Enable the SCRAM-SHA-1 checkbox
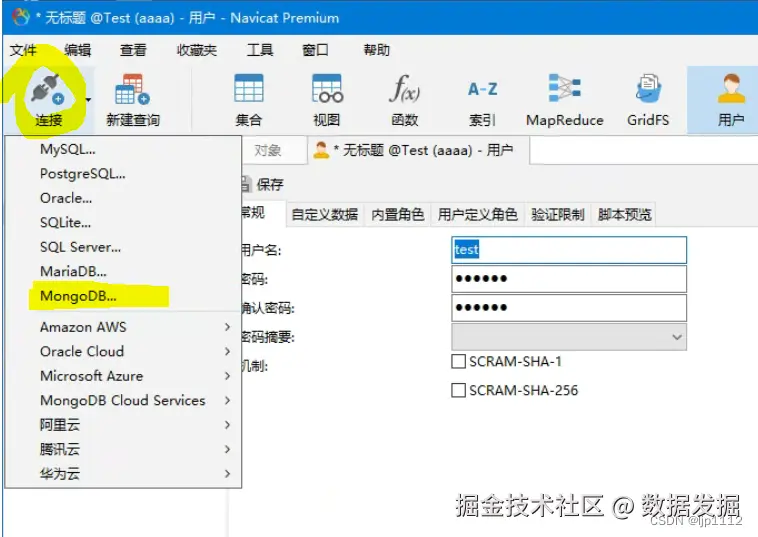This screenshot has height=537, width=758. pos(458,362)
